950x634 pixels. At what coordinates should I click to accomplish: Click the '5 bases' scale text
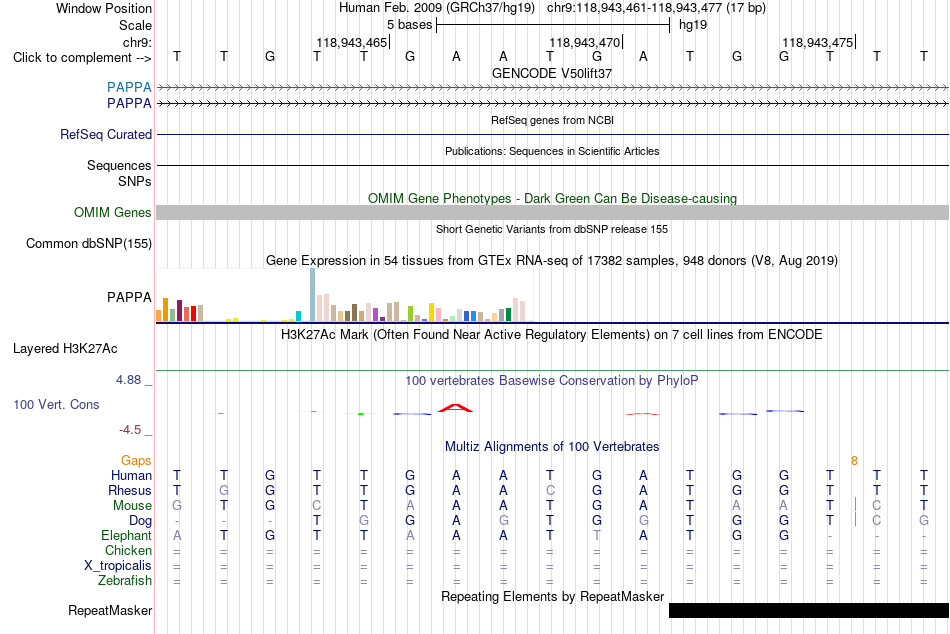[x=410, y=25]
